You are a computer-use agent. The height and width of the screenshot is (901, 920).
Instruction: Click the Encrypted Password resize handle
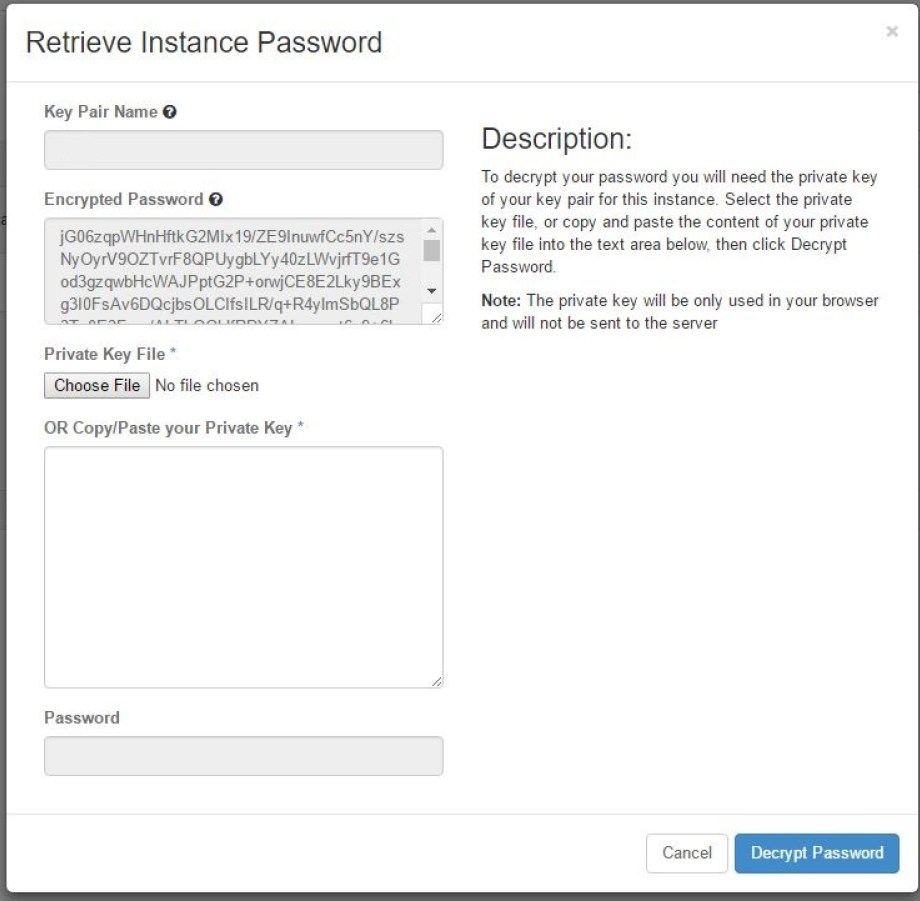pyautogui.click(x=436, y=317)
